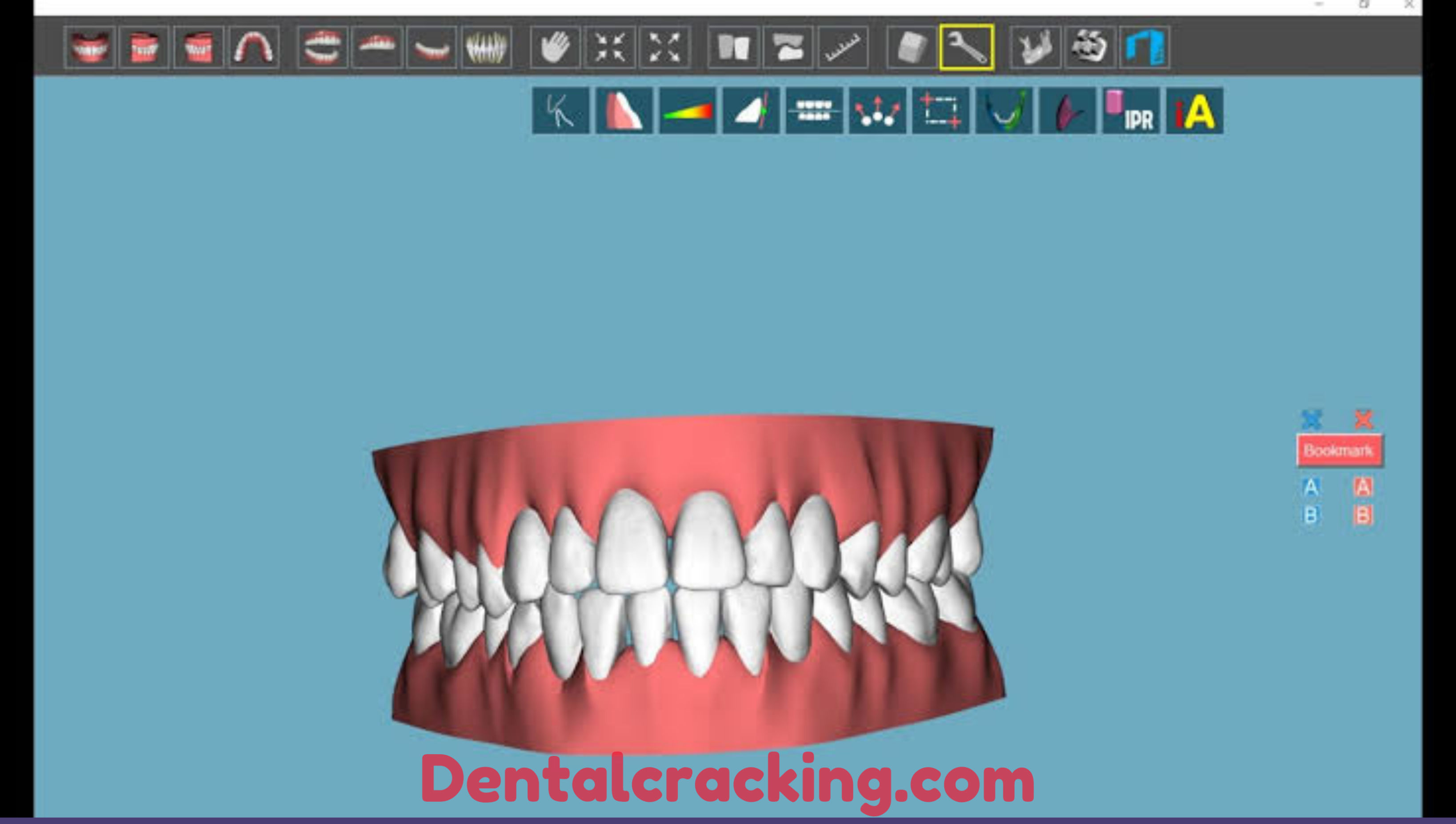Click the gray cube model icon
The image size is (1456, 824).
[x=912, y=48]
